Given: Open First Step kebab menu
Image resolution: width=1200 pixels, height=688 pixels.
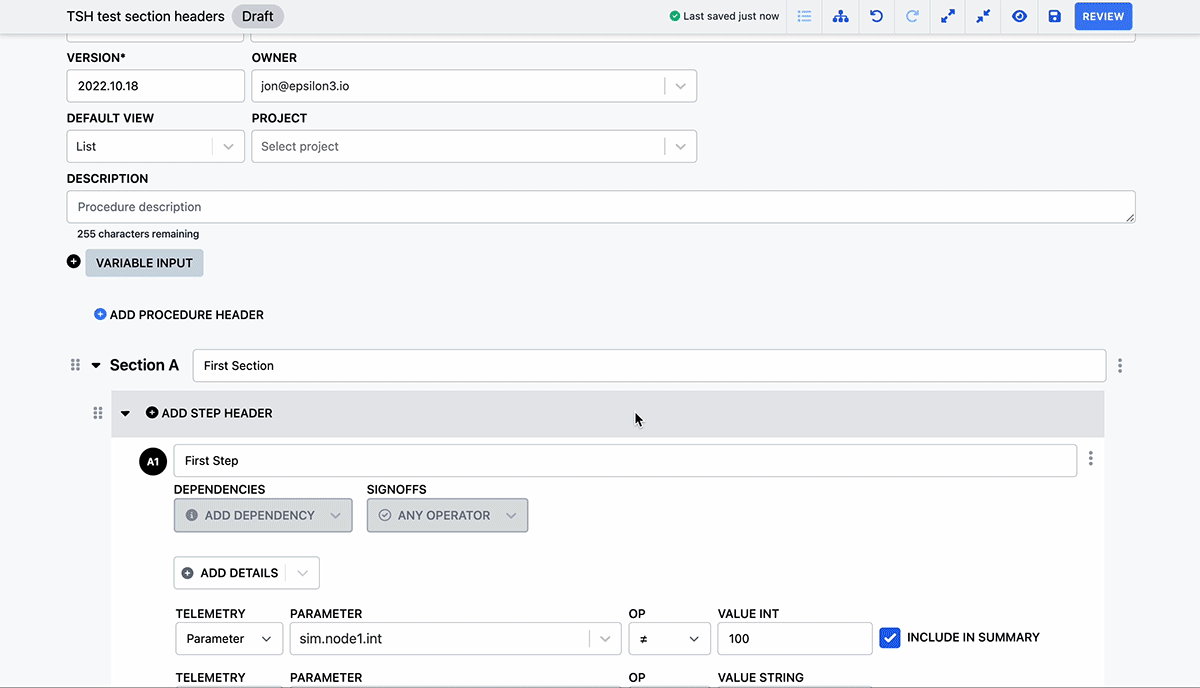Looking at the screenshot, I should pyautogui.click(x=1090, y=458).
